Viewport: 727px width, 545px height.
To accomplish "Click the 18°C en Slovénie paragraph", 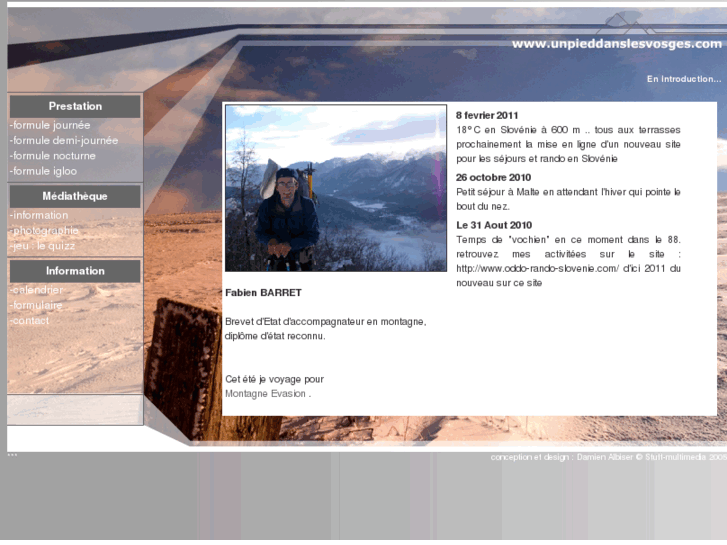I will 568,144.
